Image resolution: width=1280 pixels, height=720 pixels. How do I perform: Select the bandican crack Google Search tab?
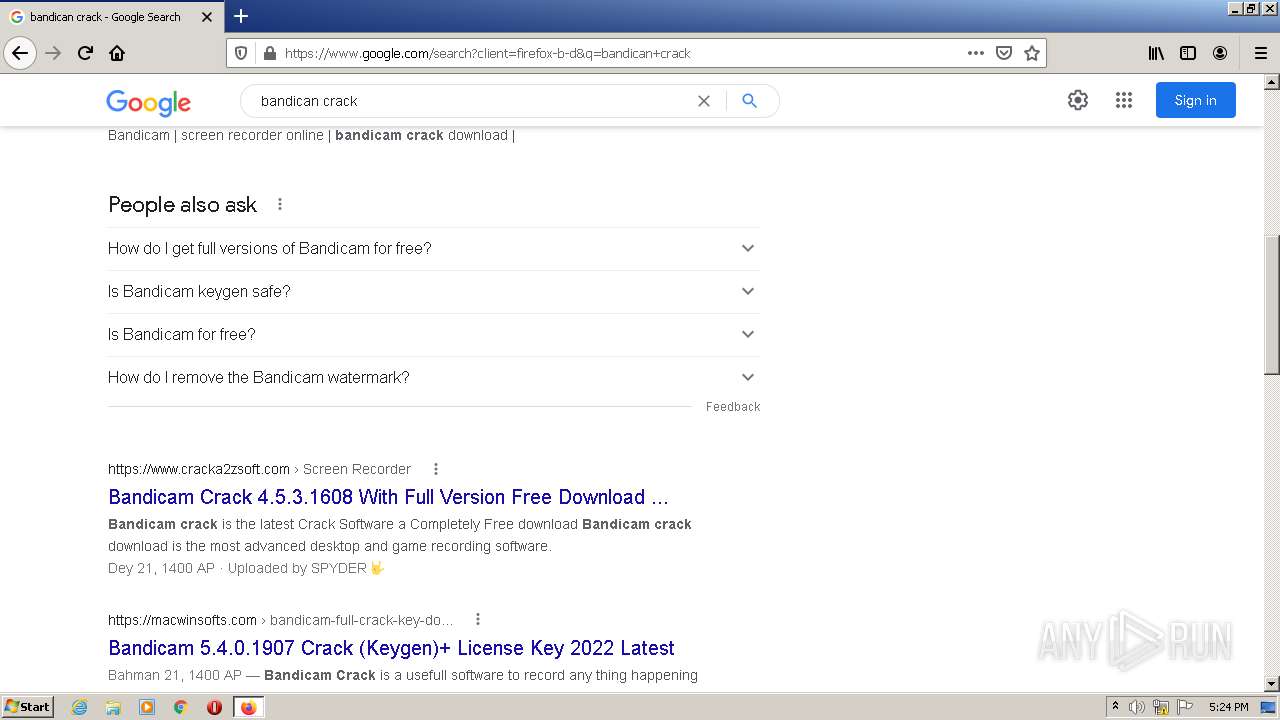(112, 17)
